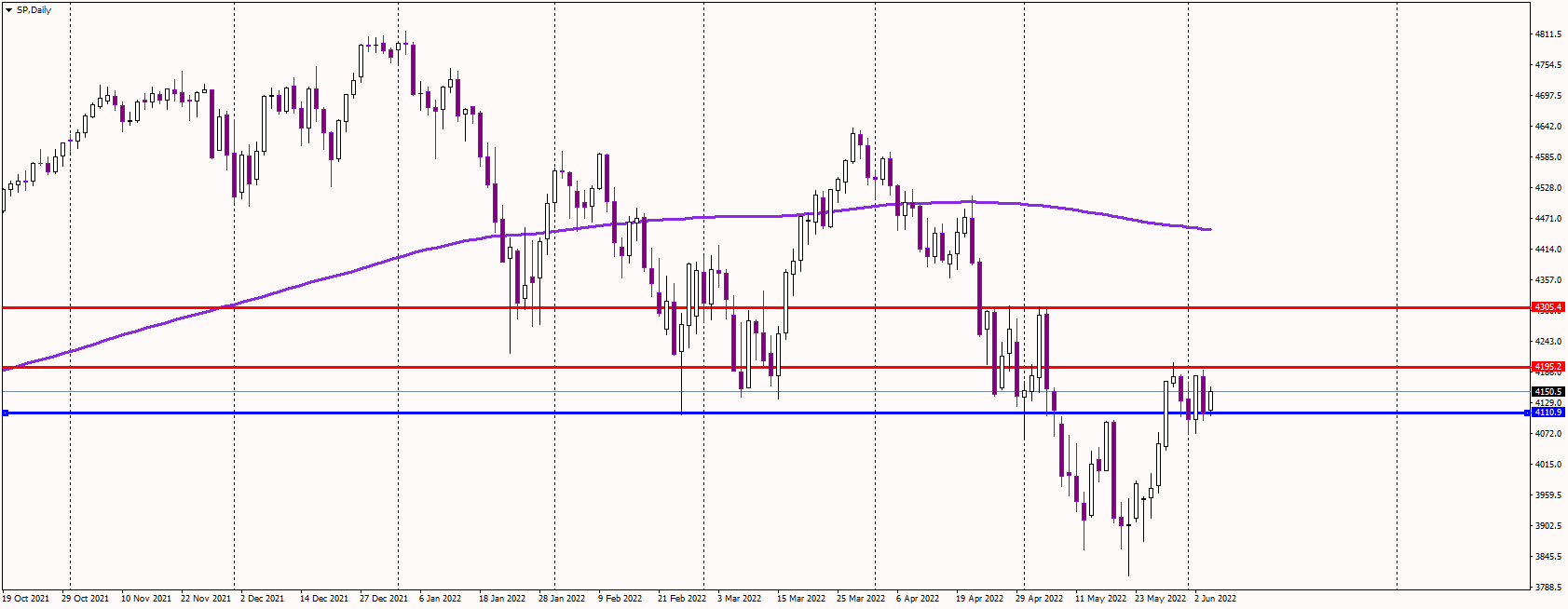
Task: Click the 22 Nov 2021 date label
Action: [x=205, y=599]
